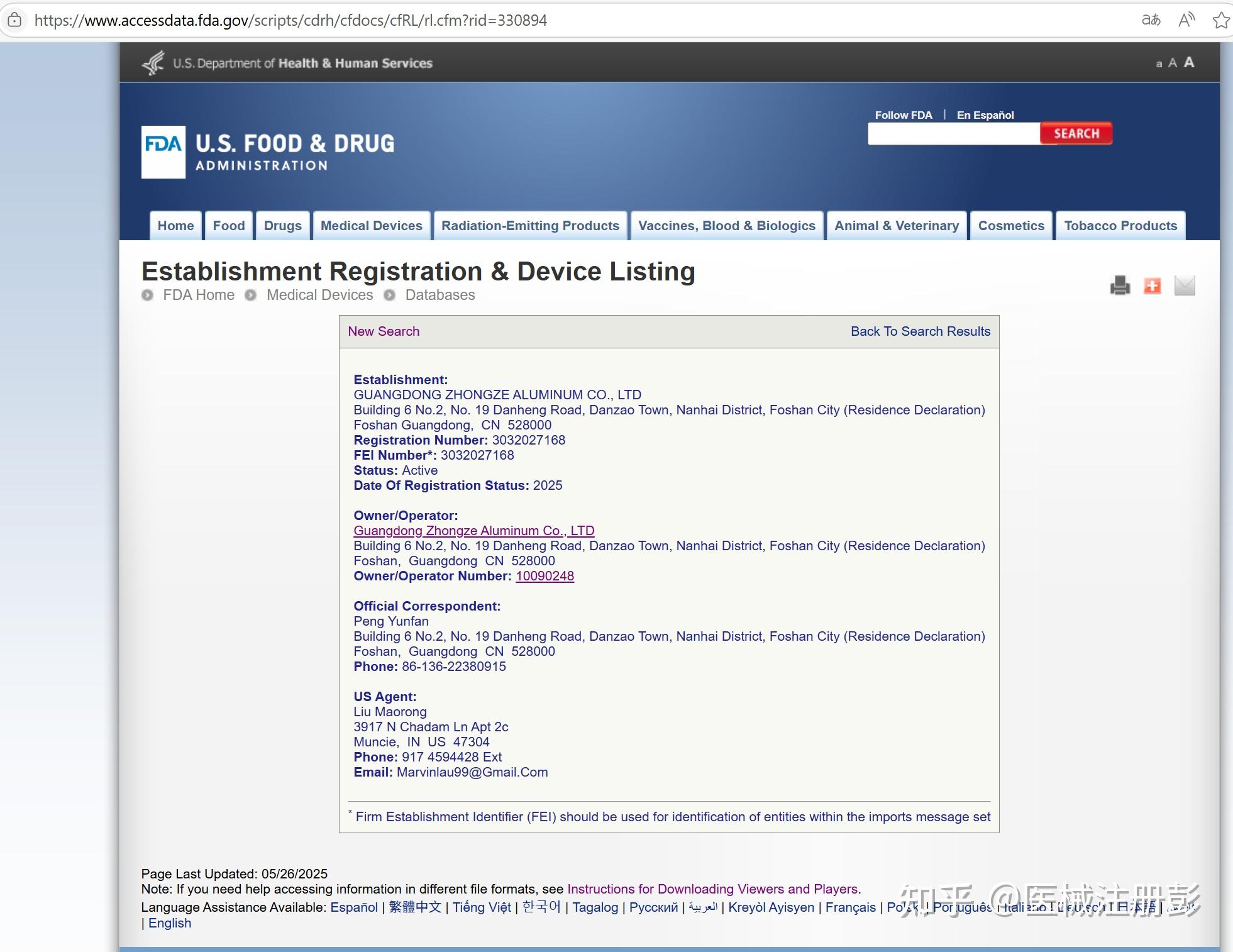Open the Read Aloud icon
The image size is (1233, 952).
[1186, 20]
